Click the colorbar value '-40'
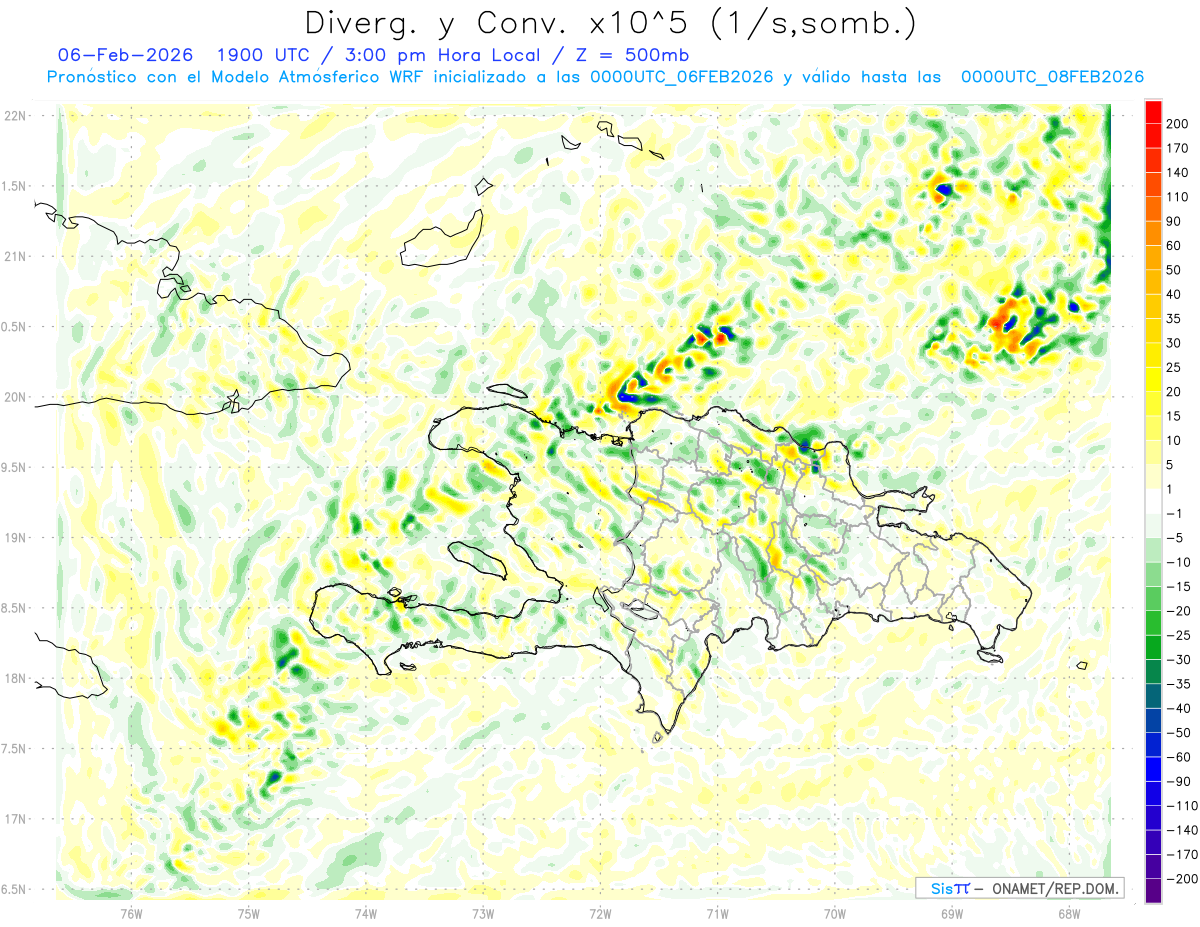The height and width of the screenshot is (927, 1200). (1181, 708)
